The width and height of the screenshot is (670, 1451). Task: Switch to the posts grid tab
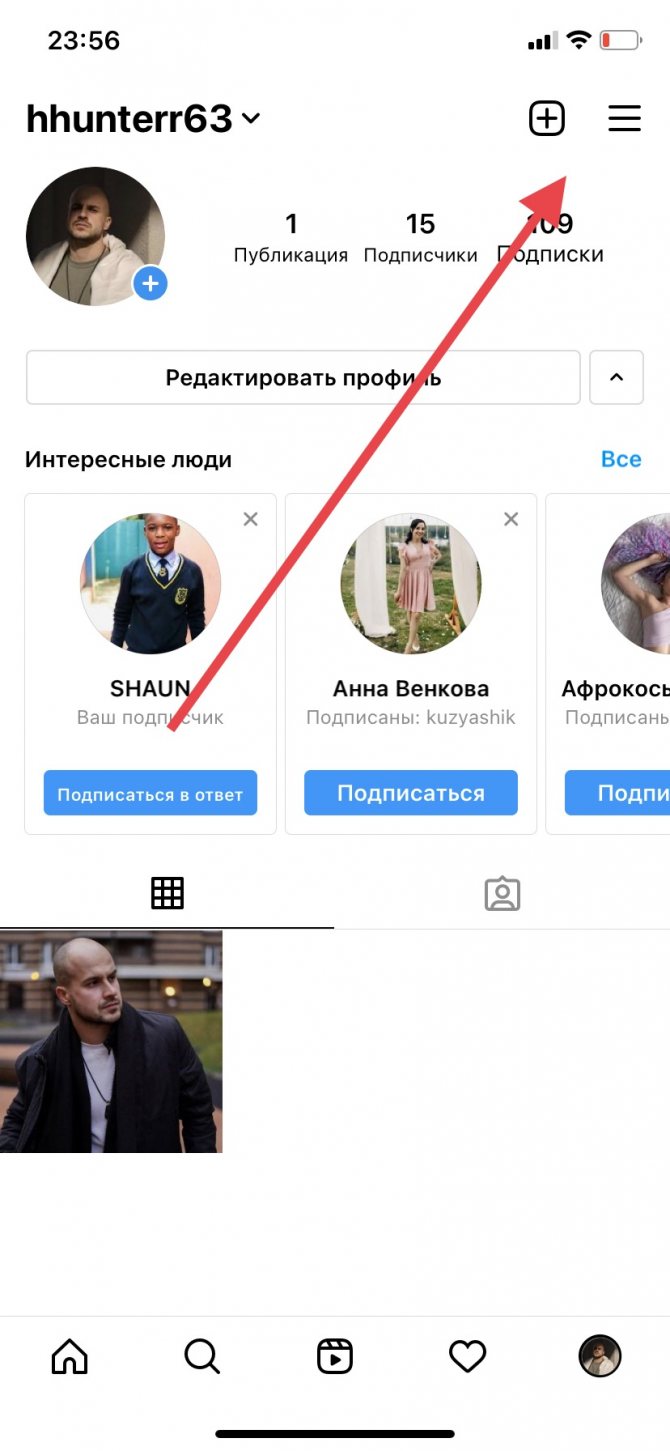[167, 893]
